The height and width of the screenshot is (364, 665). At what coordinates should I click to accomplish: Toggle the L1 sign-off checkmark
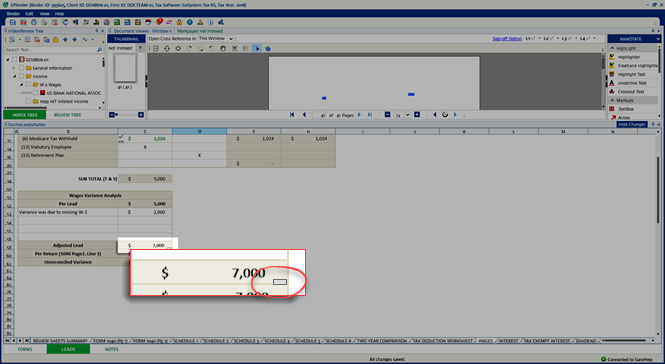pos(533,39)
